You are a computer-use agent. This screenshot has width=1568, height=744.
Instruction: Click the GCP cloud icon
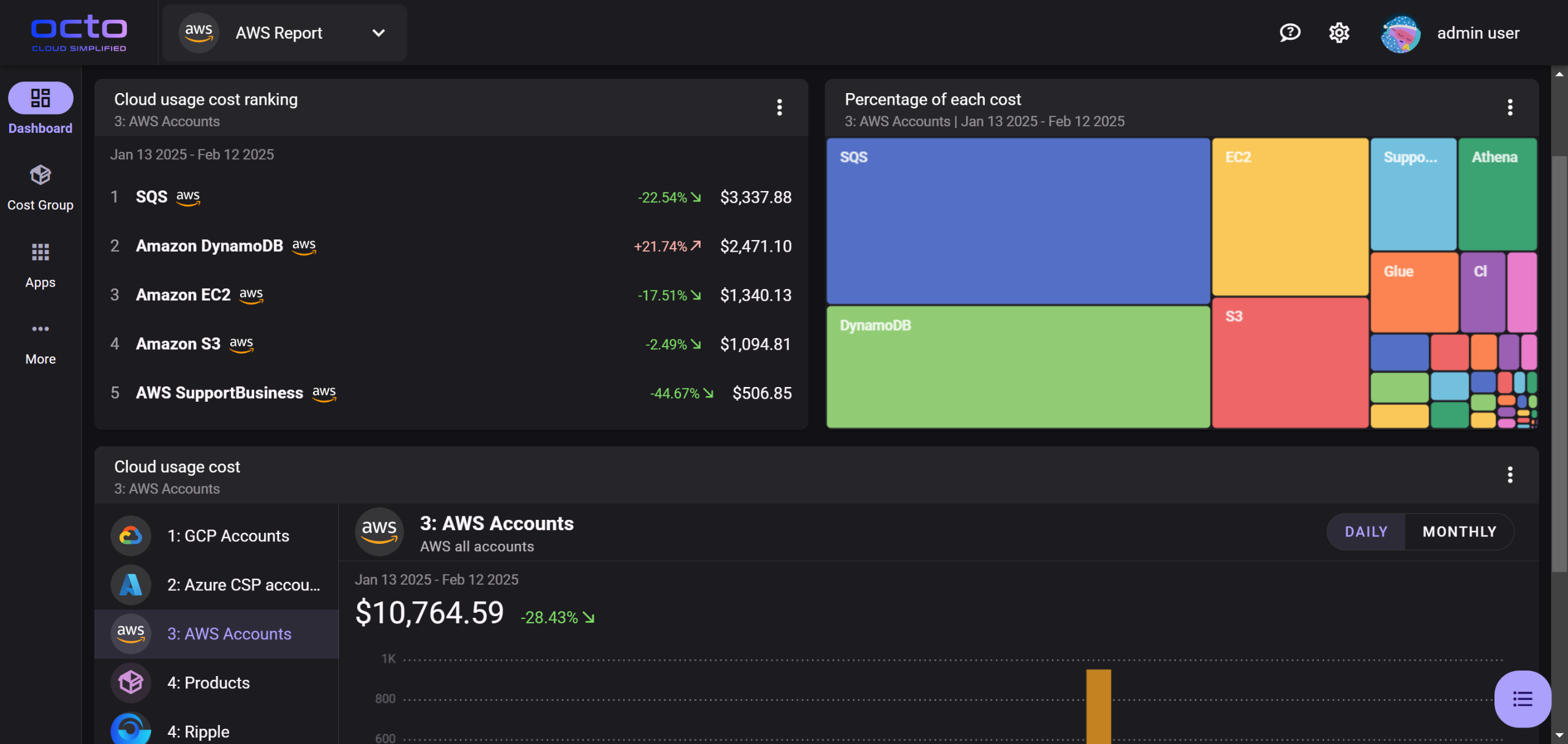pos(130,536)
